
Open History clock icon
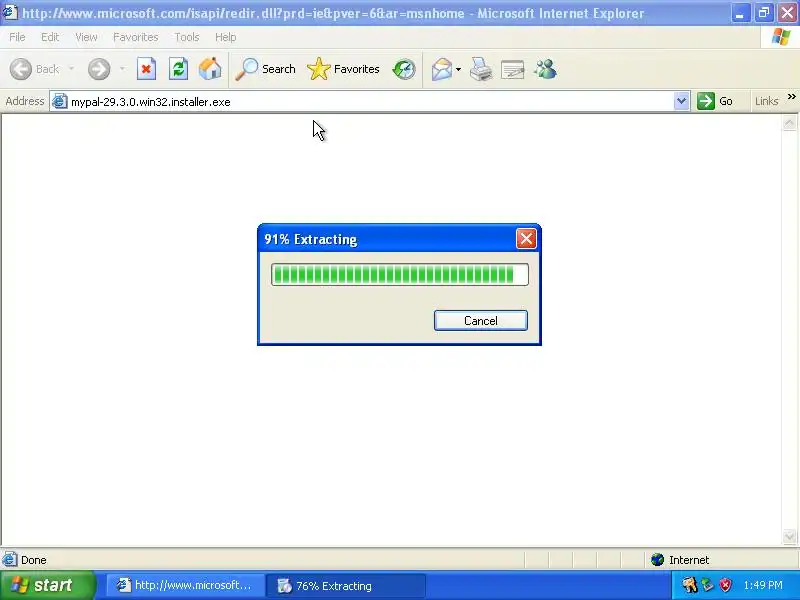(x=404, y=69)
